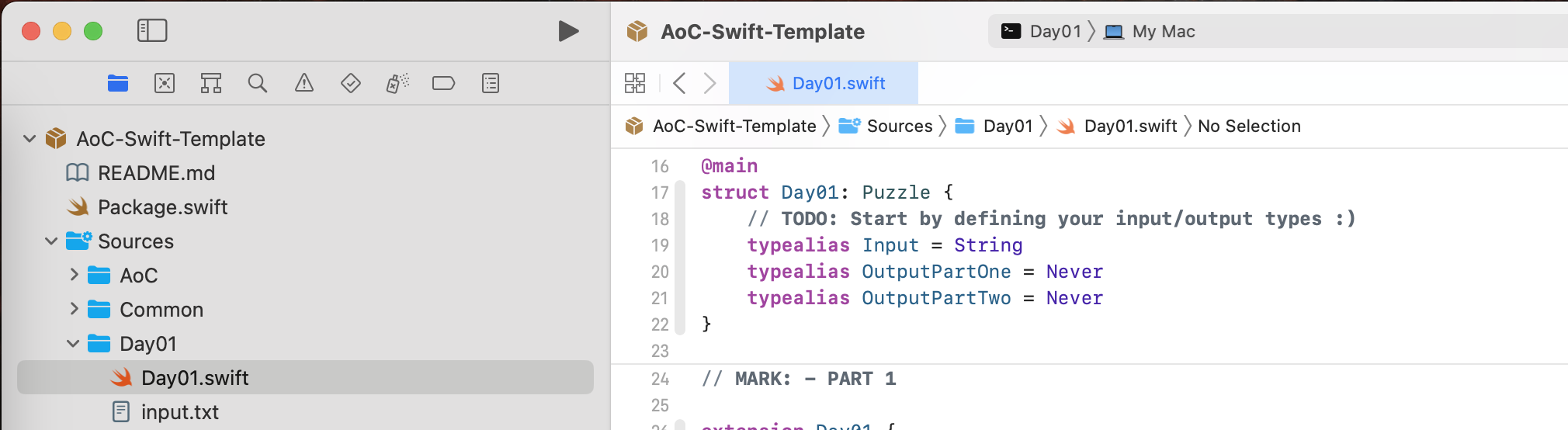Open the Issue navigator warning icon

coord(304,83)
